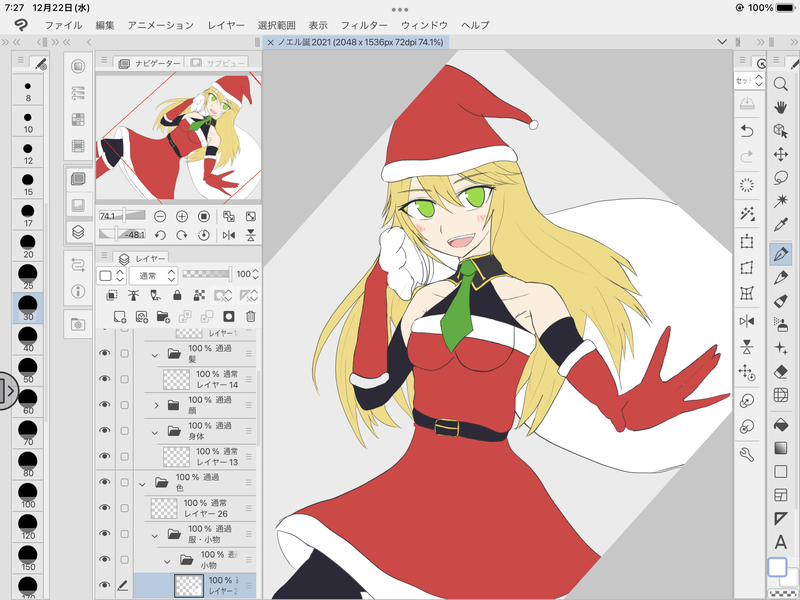Reset rotation in the Navigator
This screenshot has width=800, height=600.
pos(204,235)
